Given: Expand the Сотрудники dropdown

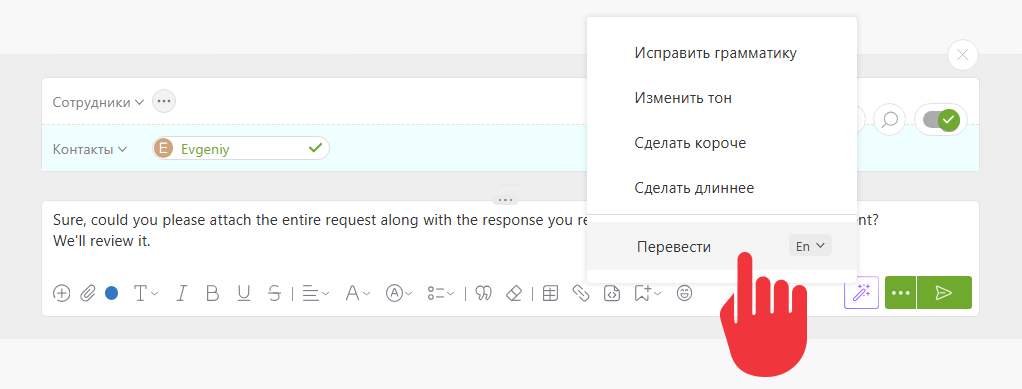Looking at the screenshot, I should tap(98, 102).
